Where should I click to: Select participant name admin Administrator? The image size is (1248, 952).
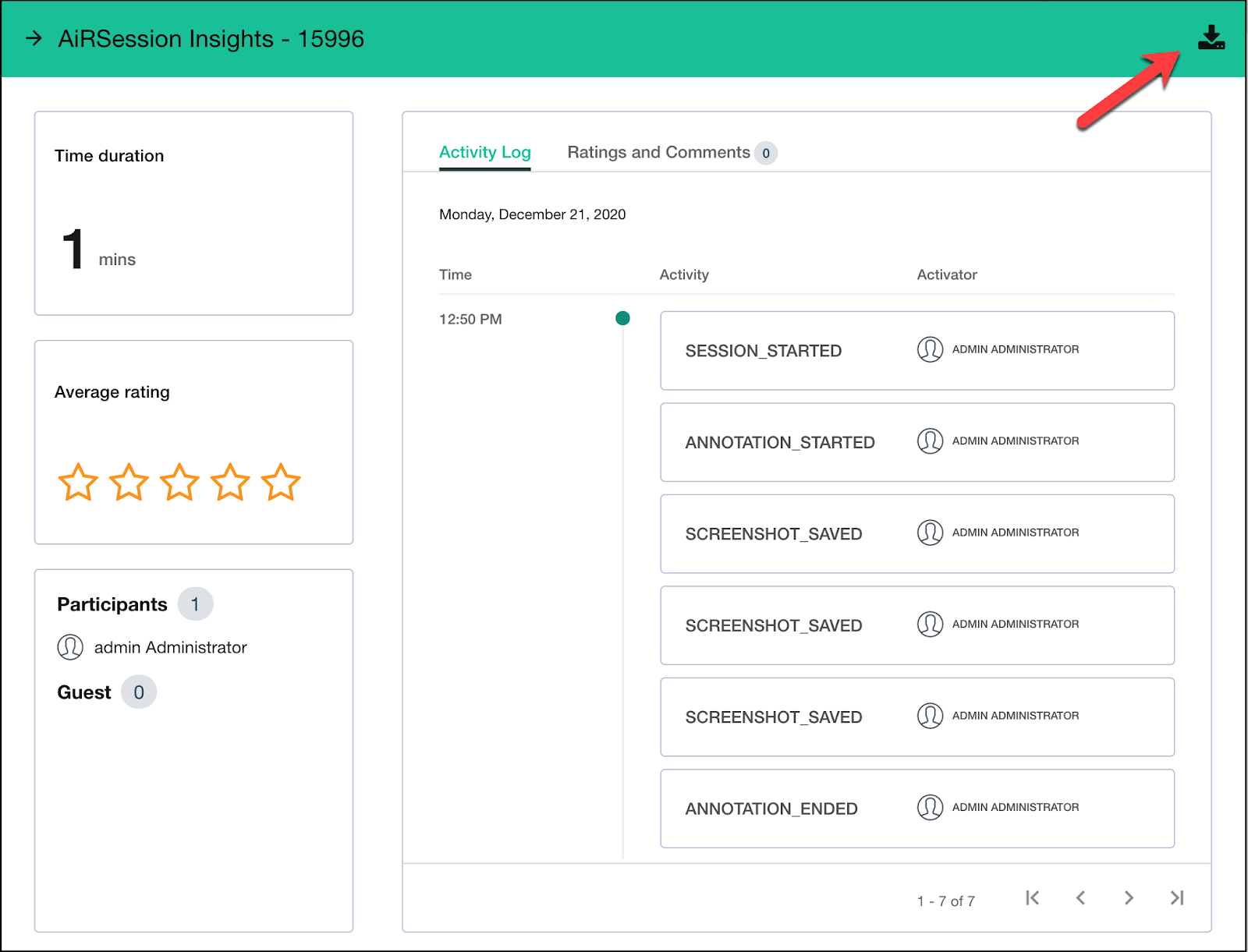170,647
